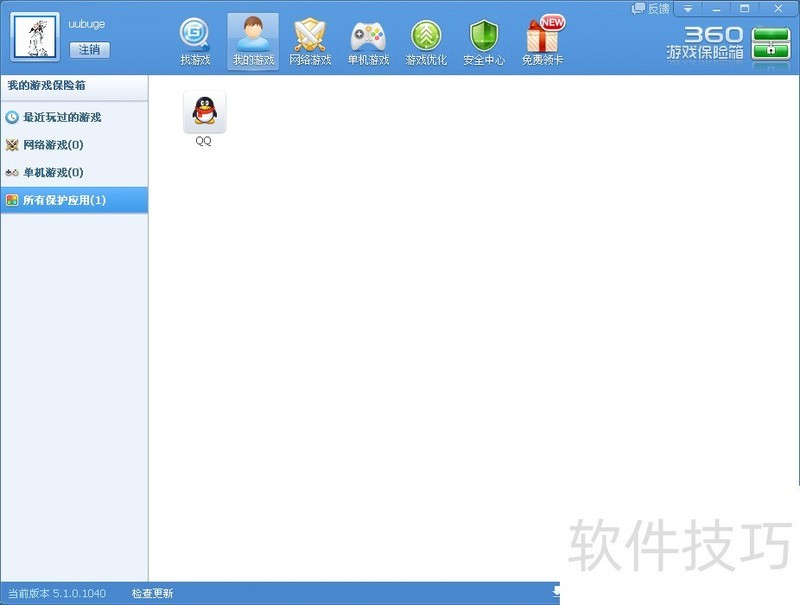Close the game safe box window
The image size is (800, 605).
778,9
